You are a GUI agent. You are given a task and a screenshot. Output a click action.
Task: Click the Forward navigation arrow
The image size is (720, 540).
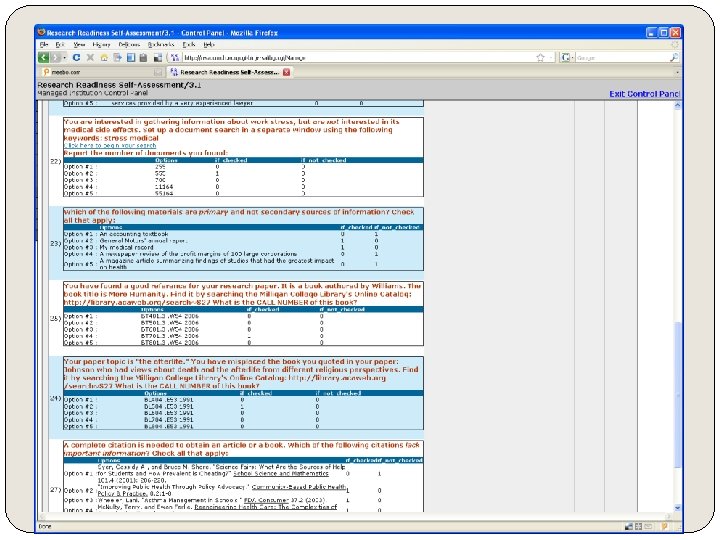pyautogui.click(x=56, y=57)
